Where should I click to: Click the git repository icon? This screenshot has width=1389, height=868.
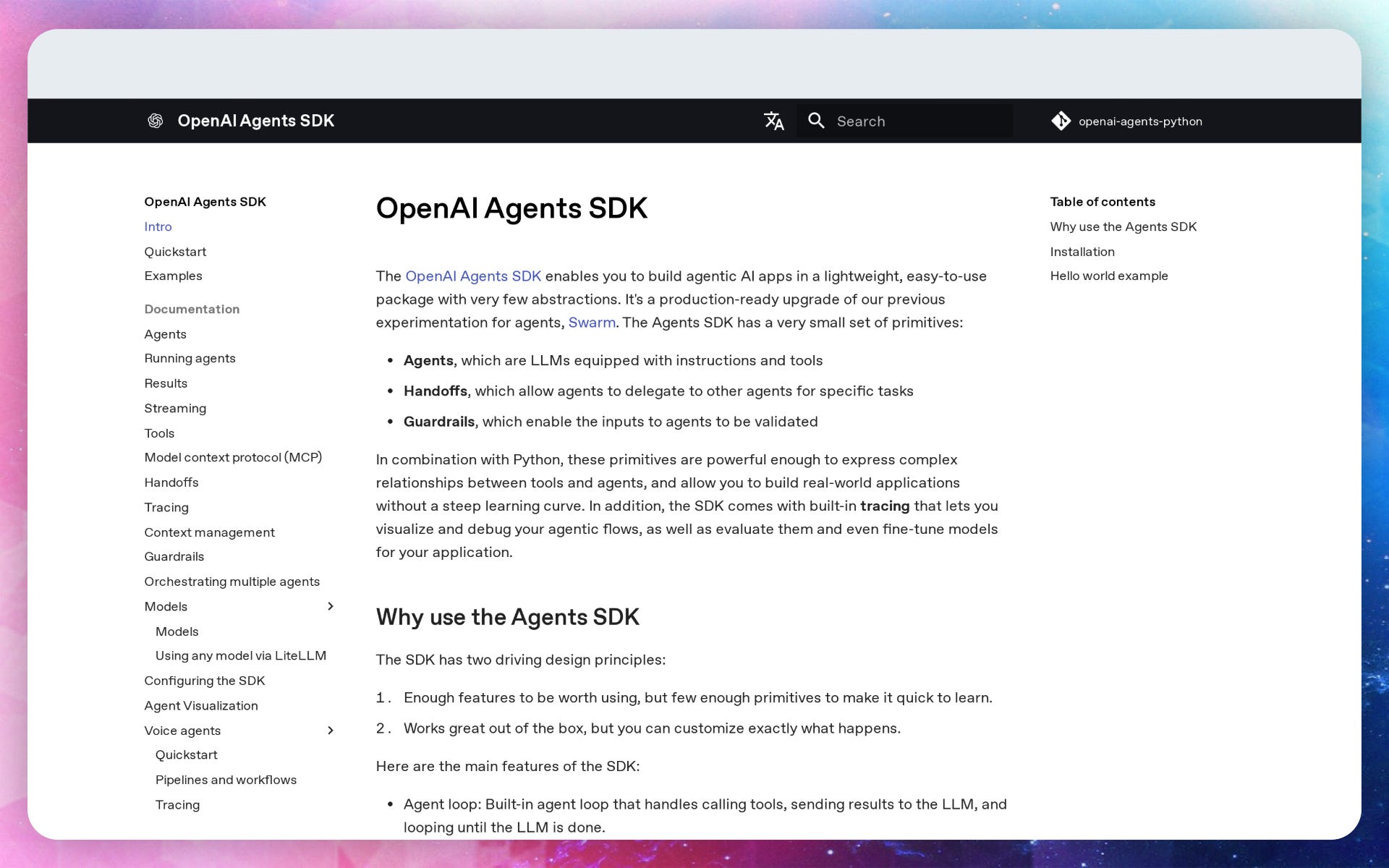click(x=1061, y=121)
